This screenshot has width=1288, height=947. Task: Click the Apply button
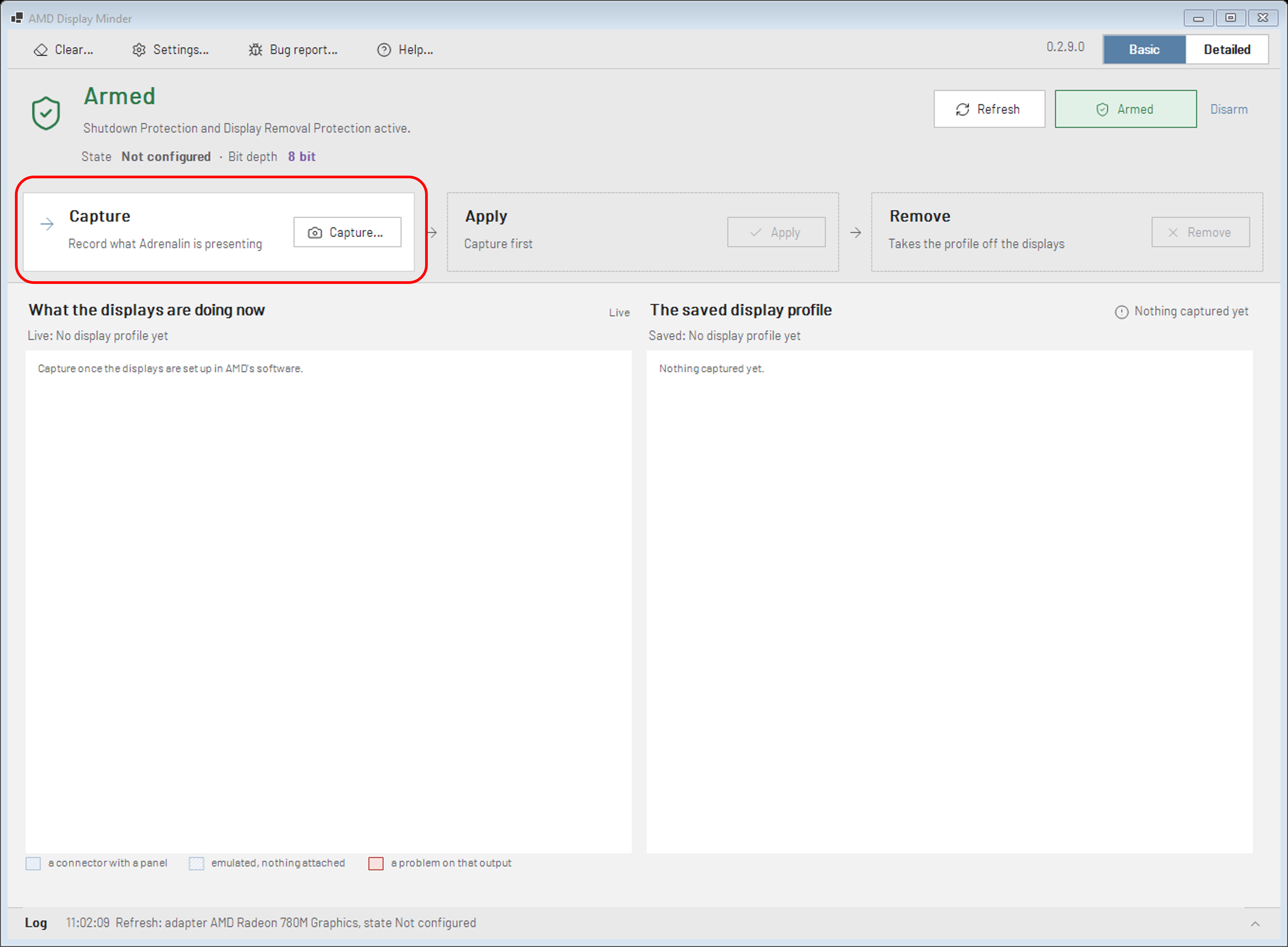(x=776, y=232)
